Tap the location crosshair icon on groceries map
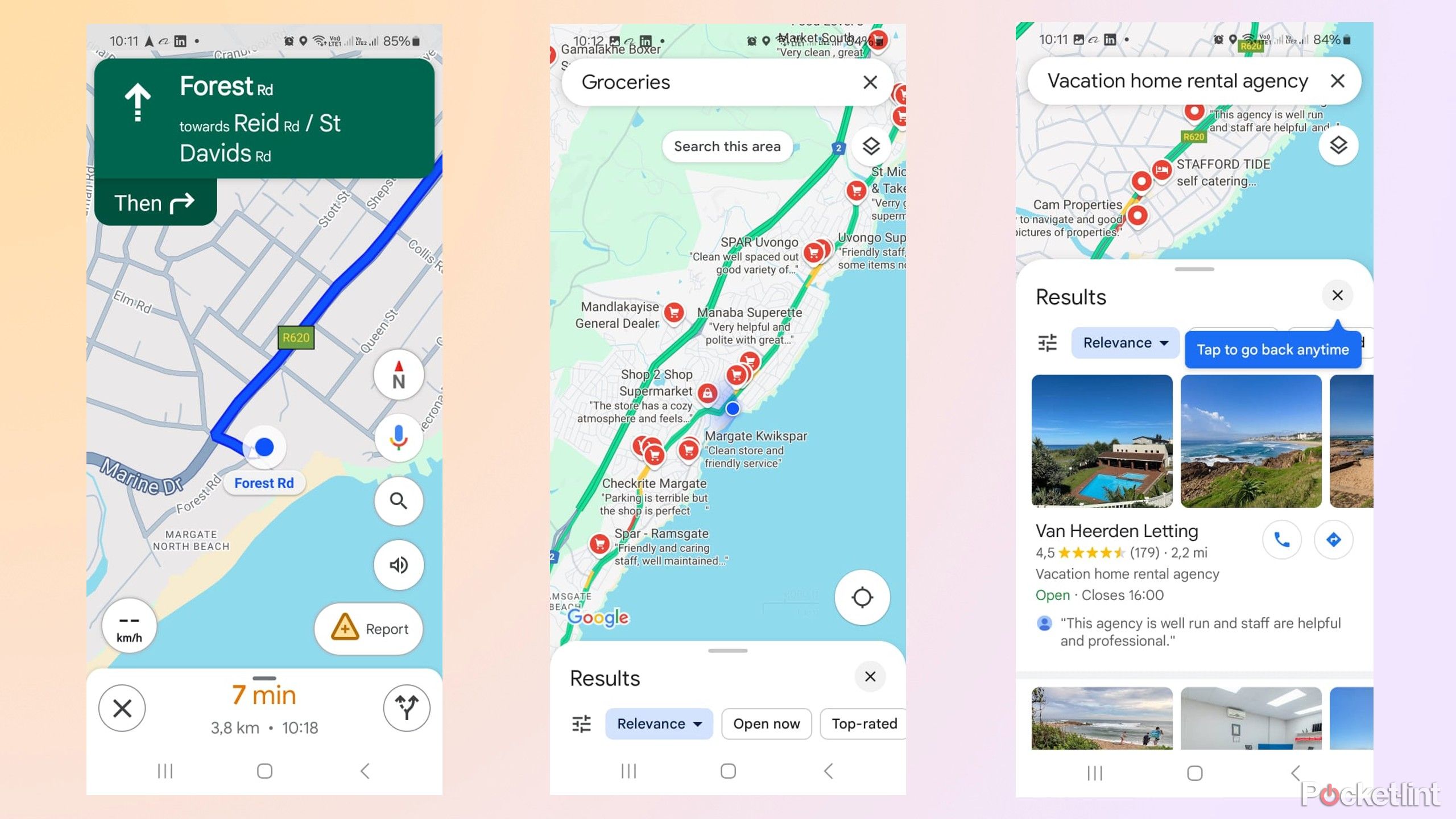The width and height of the screenshot is (1456, 819). (x=861, y=597)
